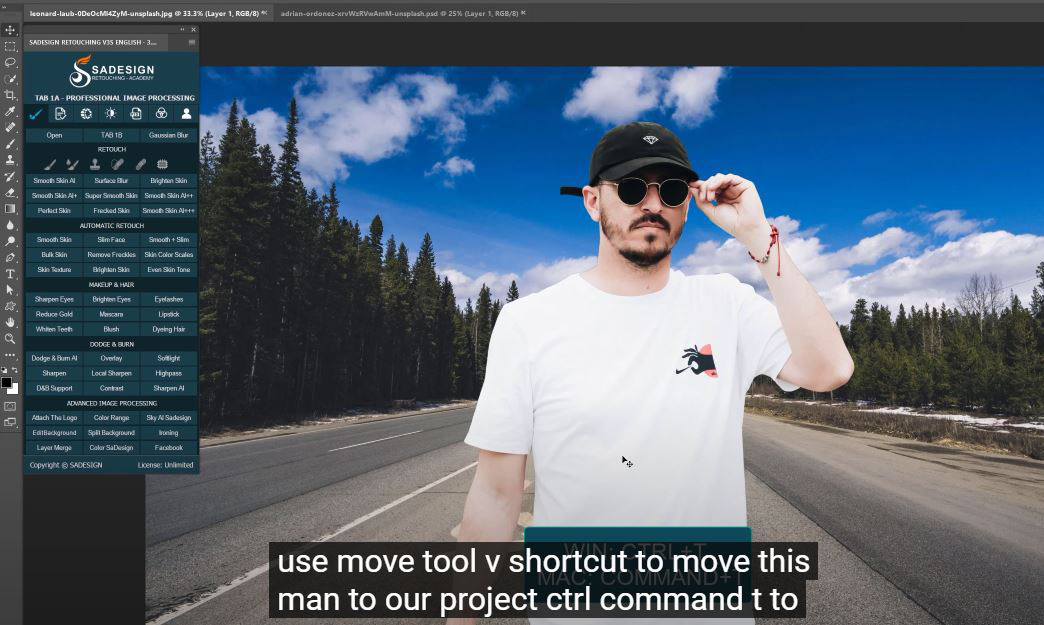This screenshot has height=625, width=1044.
Task: Select the Clone Stamp tool in toolbar
Action: pyautogui.click(x=10, y=160)
